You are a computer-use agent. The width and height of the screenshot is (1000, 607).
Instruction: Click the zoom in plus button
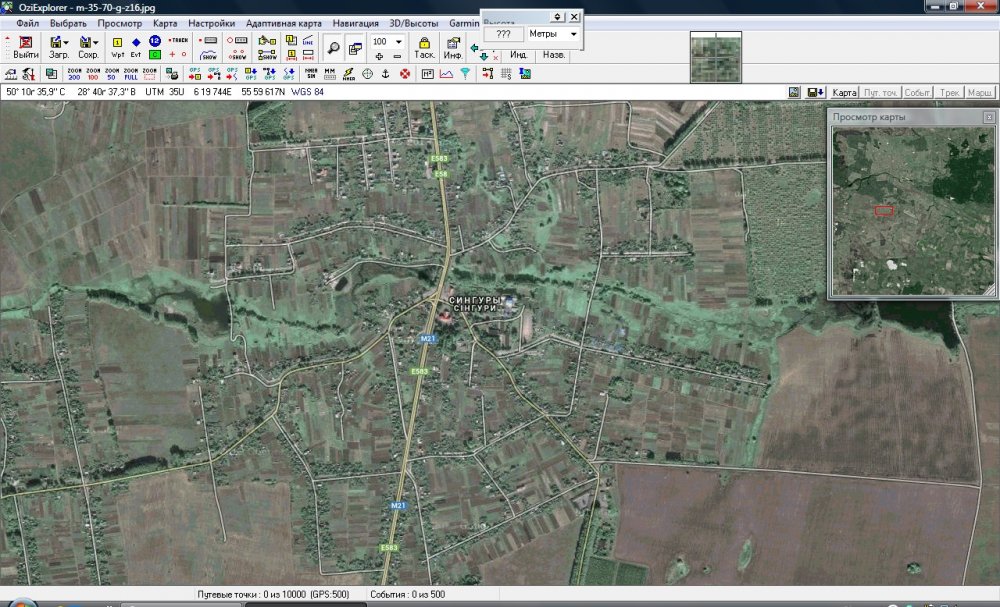(379, 56)
